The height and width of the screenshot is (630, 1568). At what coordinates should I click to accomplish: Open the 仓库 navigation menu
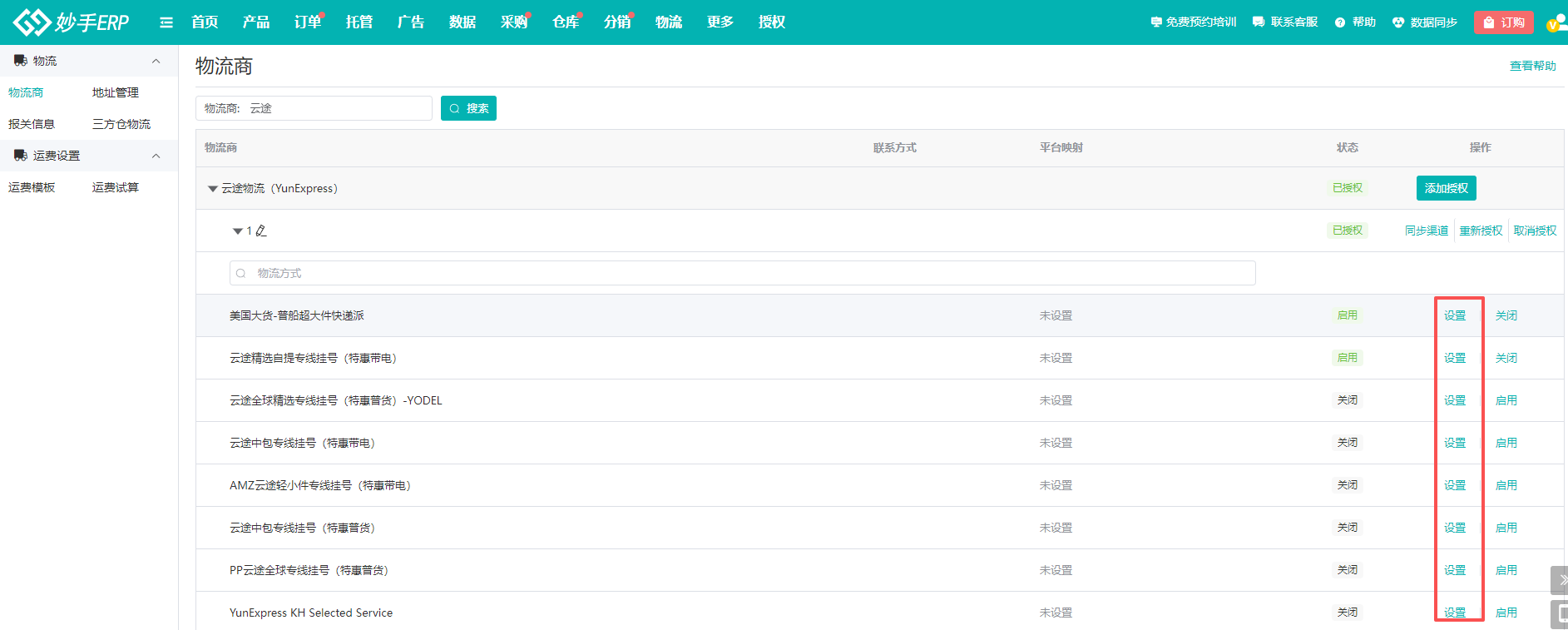click(566, 22)
